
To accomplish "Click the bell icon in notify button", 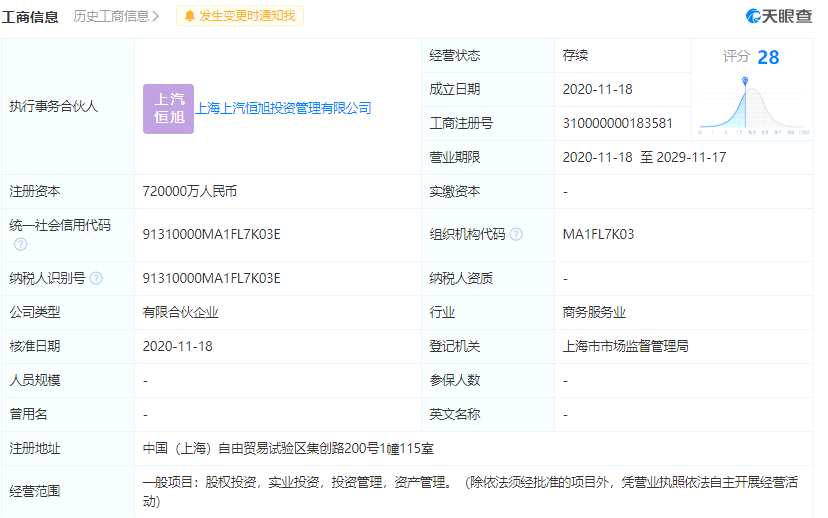I will (x=189, y=16).
